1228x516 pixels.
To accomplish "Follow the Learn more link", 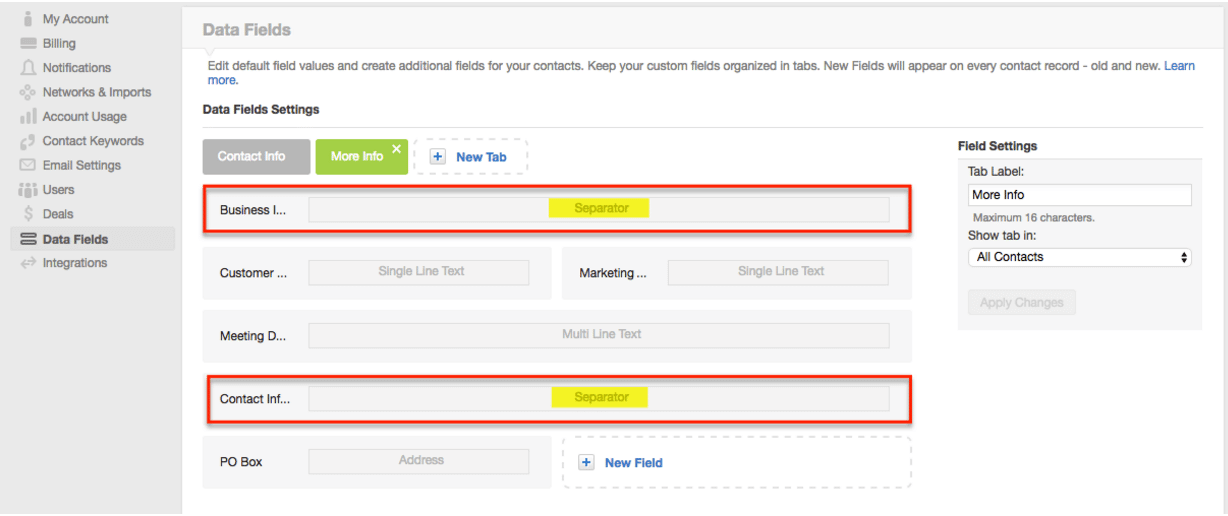I will click(x=1178, y=66).
